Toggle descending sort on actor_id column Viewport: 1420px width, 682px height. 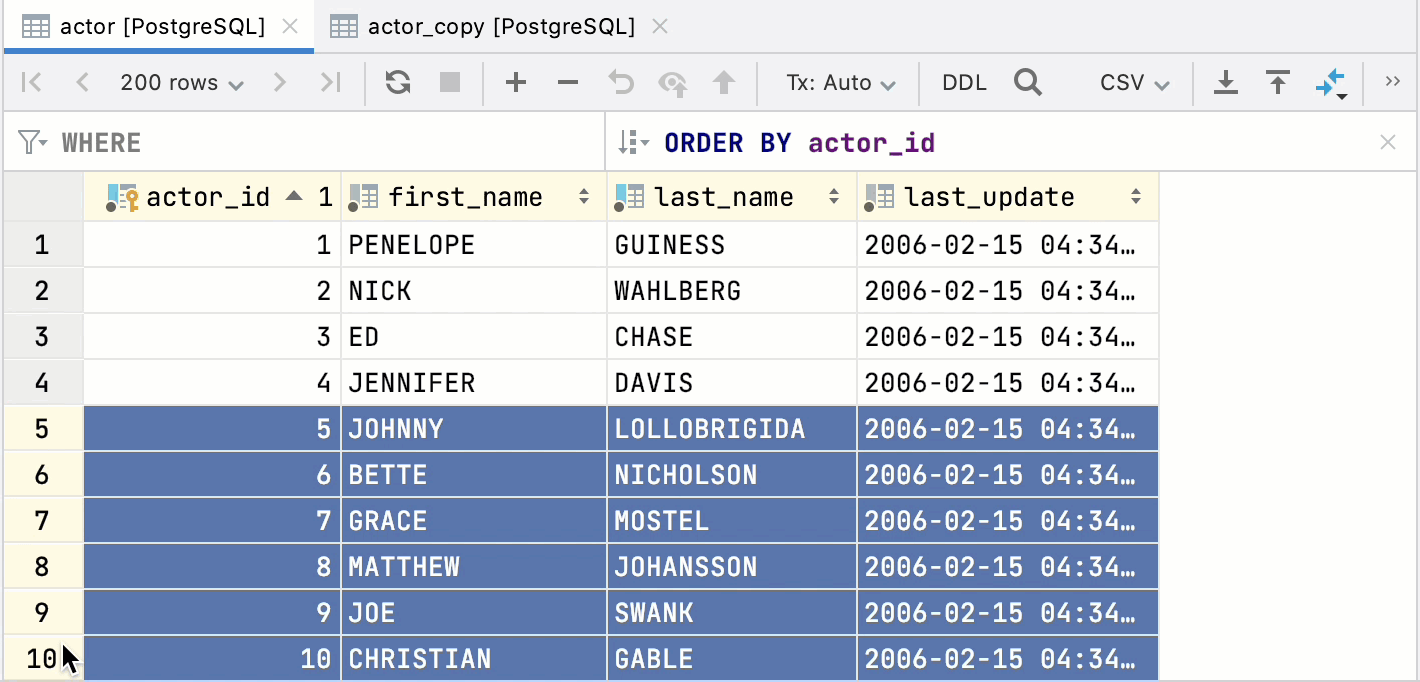click(295, 196)
